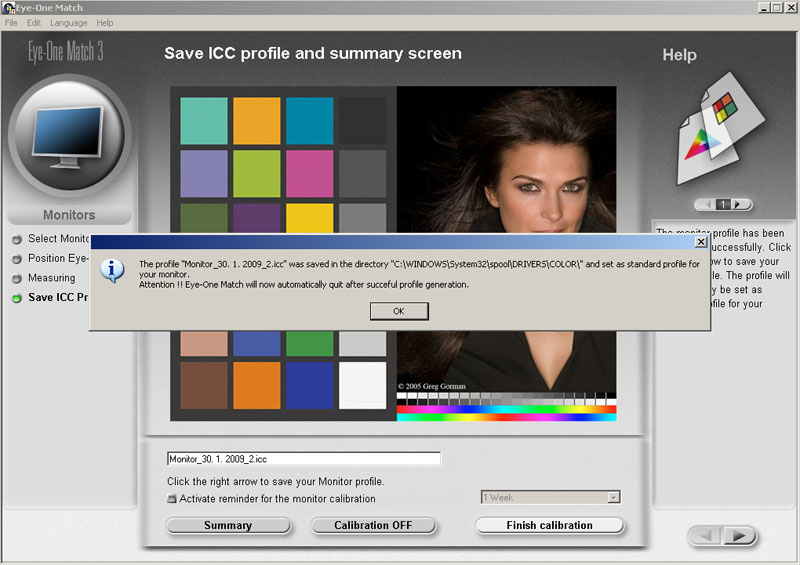The image size is (800, 565).
Task: Click the Measuring step label
Action: tap(52, 278)
